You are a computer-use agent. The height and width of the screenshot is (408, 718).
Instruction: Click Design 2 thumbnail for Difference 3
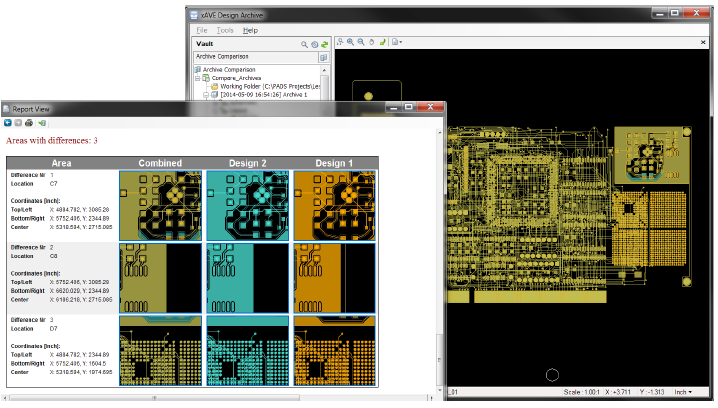coord(248,351)
